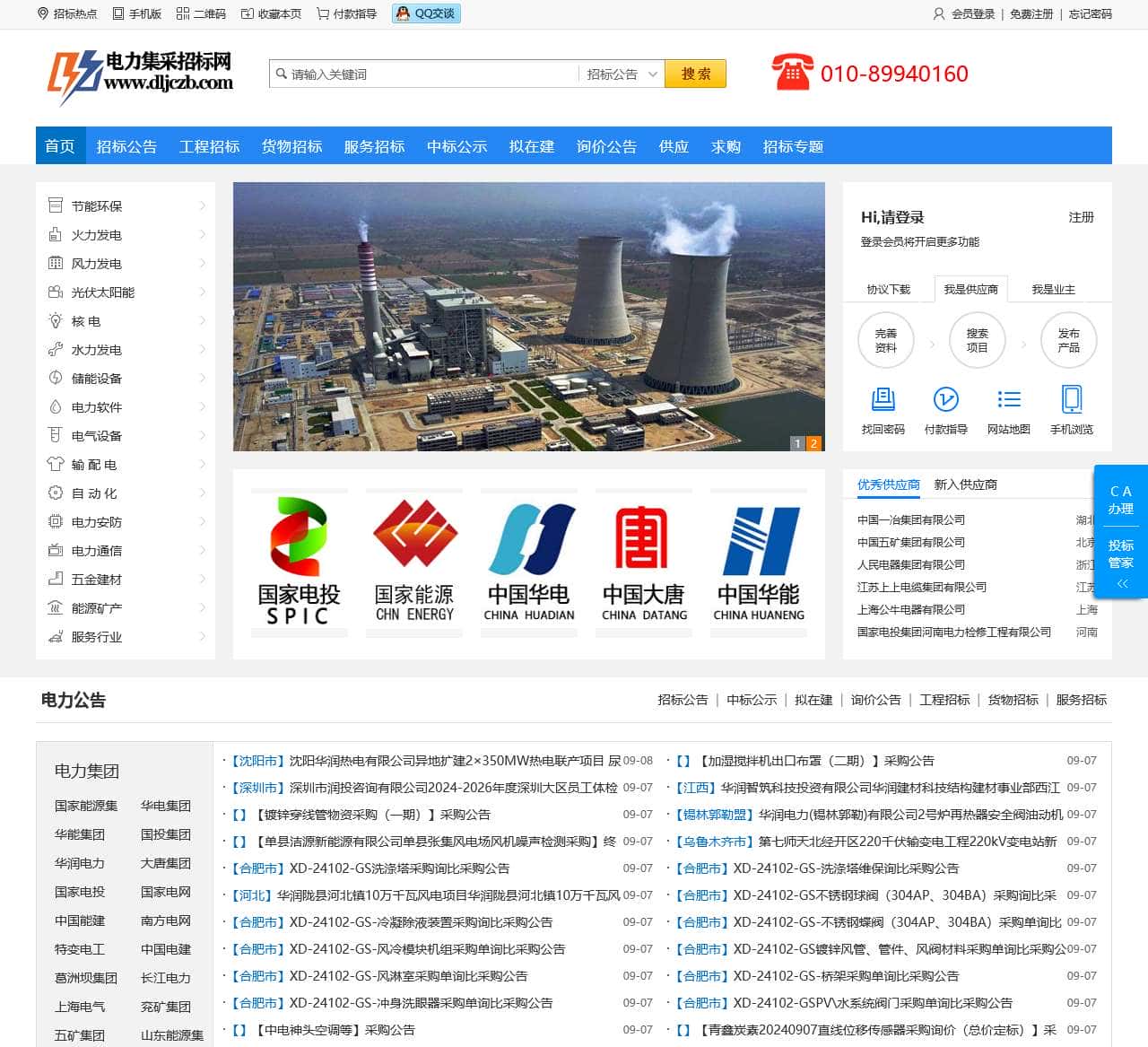Show the 二维码 QR code icon
Screen dimensions: 1148x1047
pos(183,13)
